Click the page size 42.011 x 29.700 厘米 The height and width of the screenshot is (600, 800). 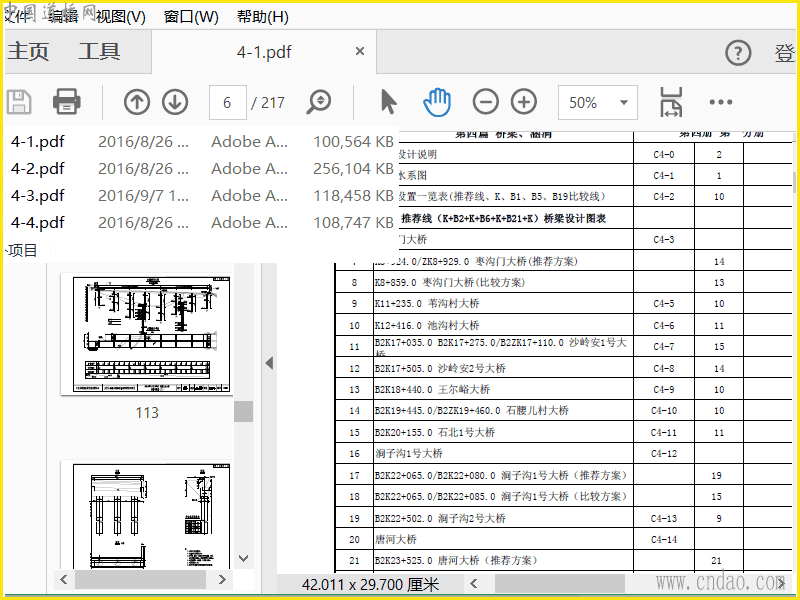[370, 584]
